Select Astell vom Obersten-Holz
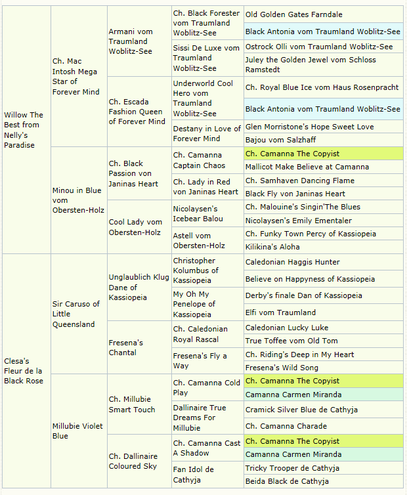This screenshot has height=495, width=407. coord(199,240)
